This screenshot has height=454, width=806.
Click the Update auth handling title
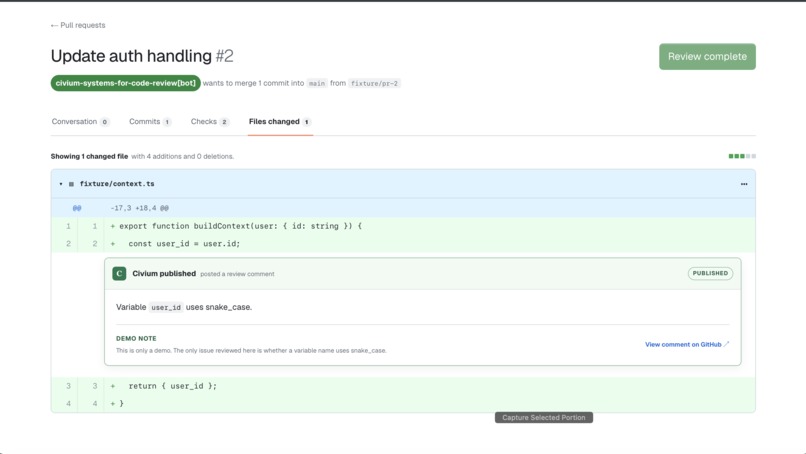tap(131, 56)
